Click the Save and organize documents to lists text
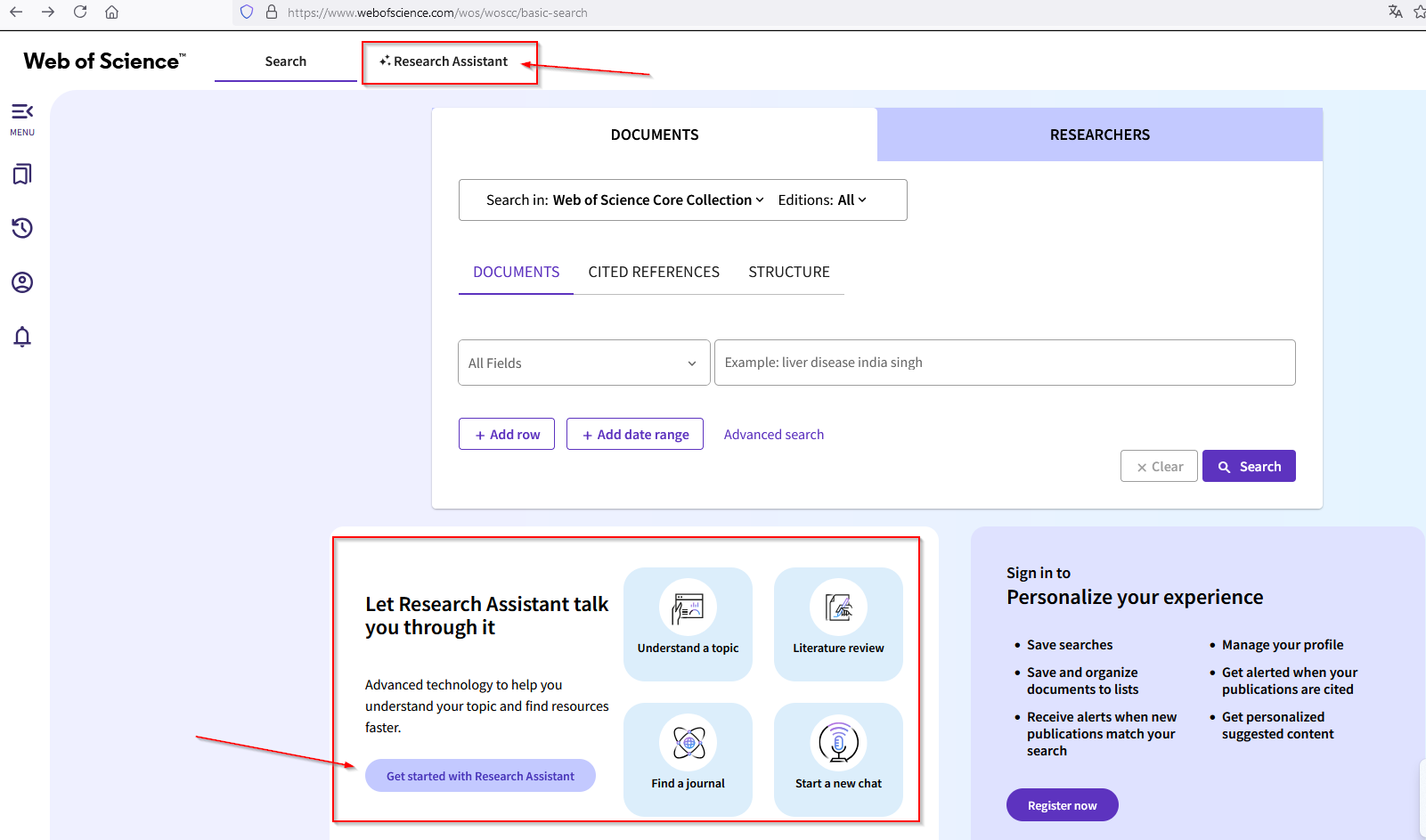 click(x=1082, y=681)
